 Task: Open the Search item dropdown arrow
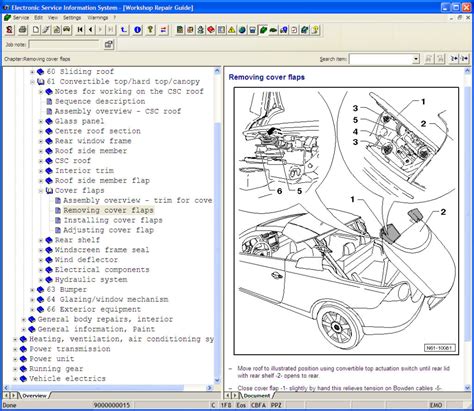click(416, 59)
